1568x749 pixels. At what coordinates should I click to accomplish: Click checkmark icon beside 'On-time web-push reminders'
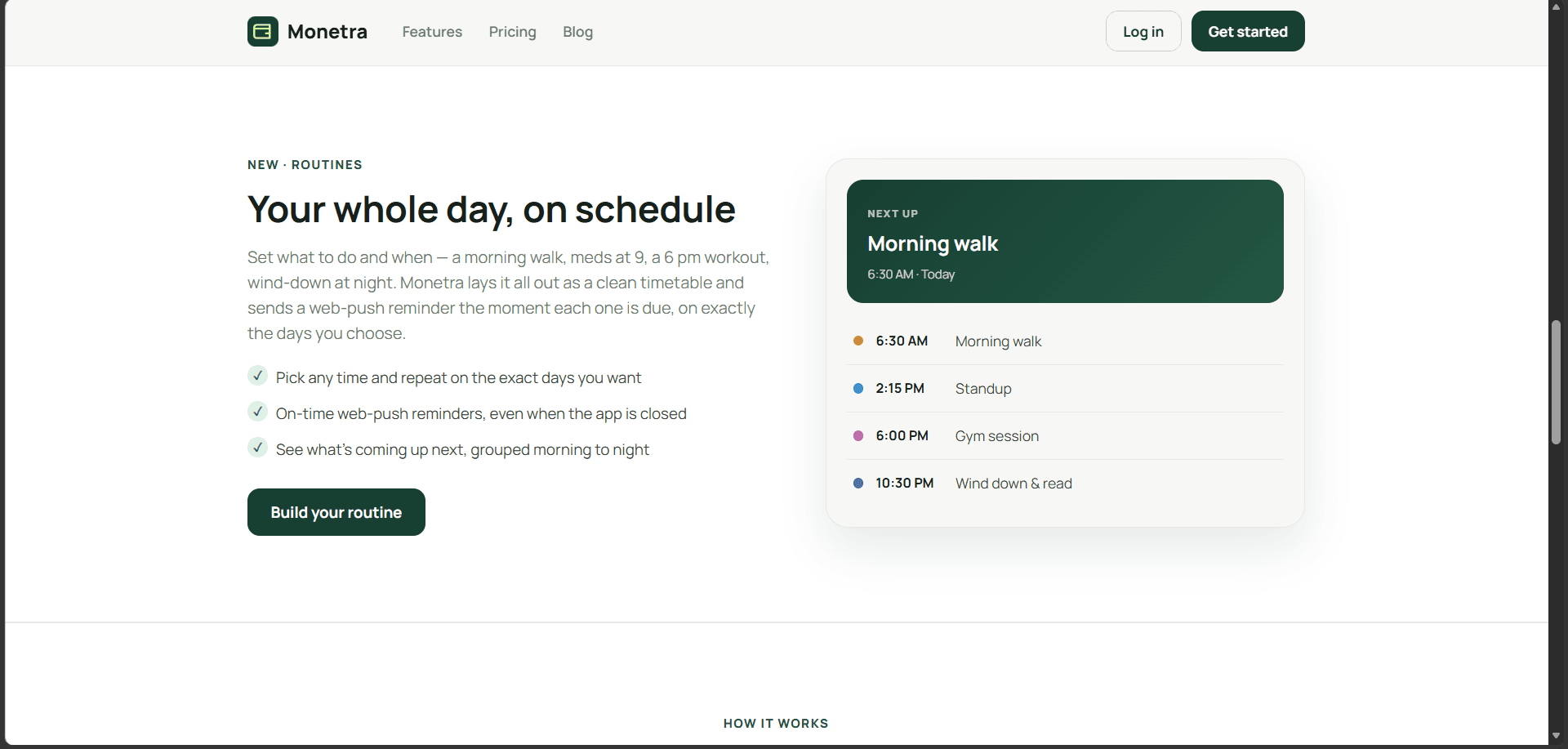click(257, 412)
